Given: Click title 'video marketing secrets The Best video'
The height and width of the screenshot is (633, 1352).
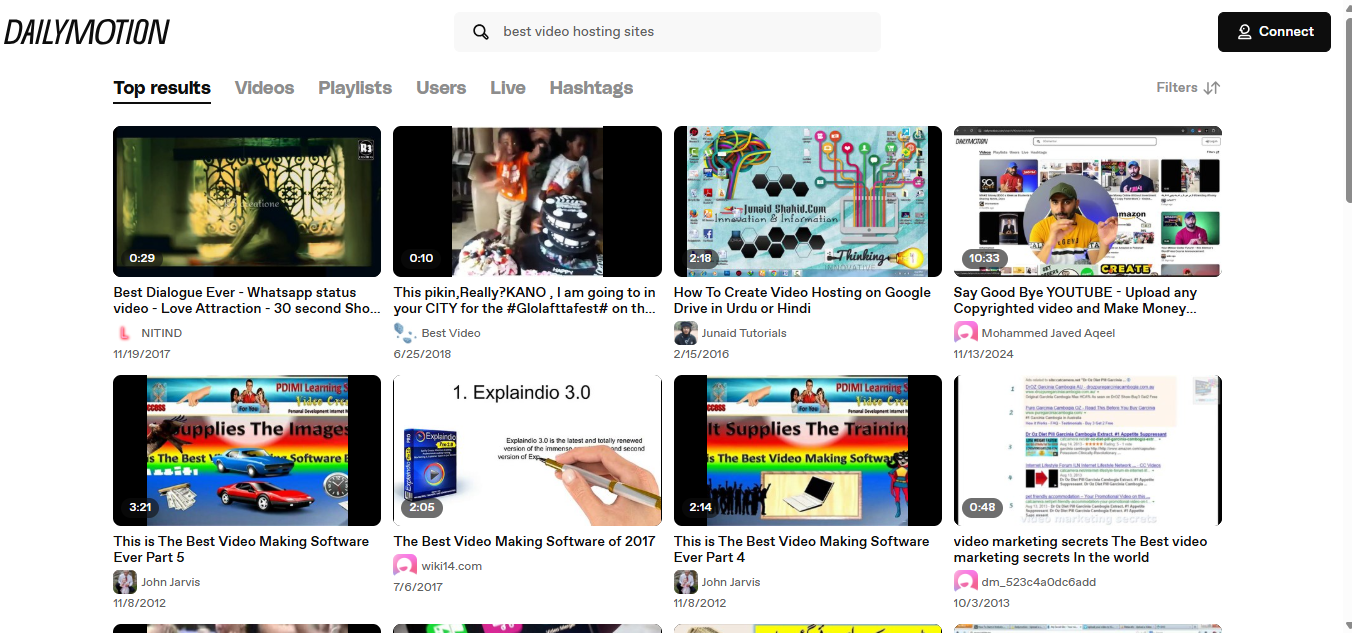Looking at the screenshot, I should tap(1081, 549).
